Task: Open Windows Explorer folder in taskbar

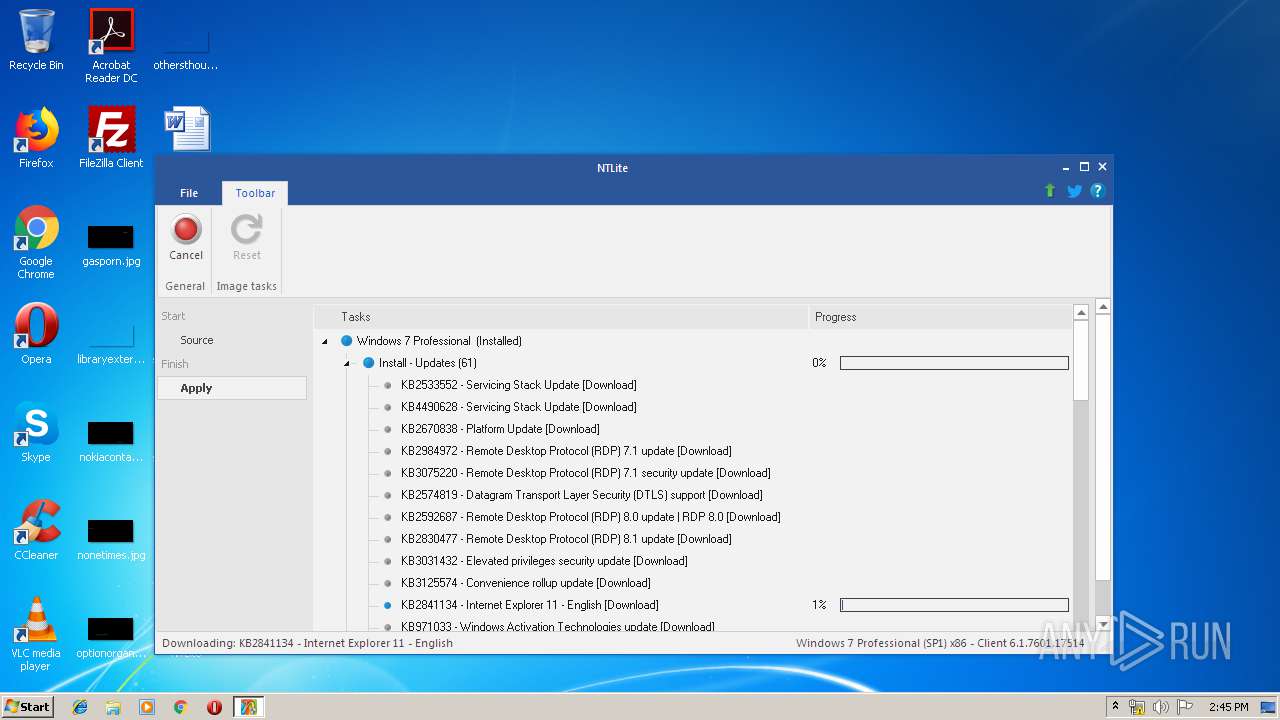Action: click(x=113, y=707)
